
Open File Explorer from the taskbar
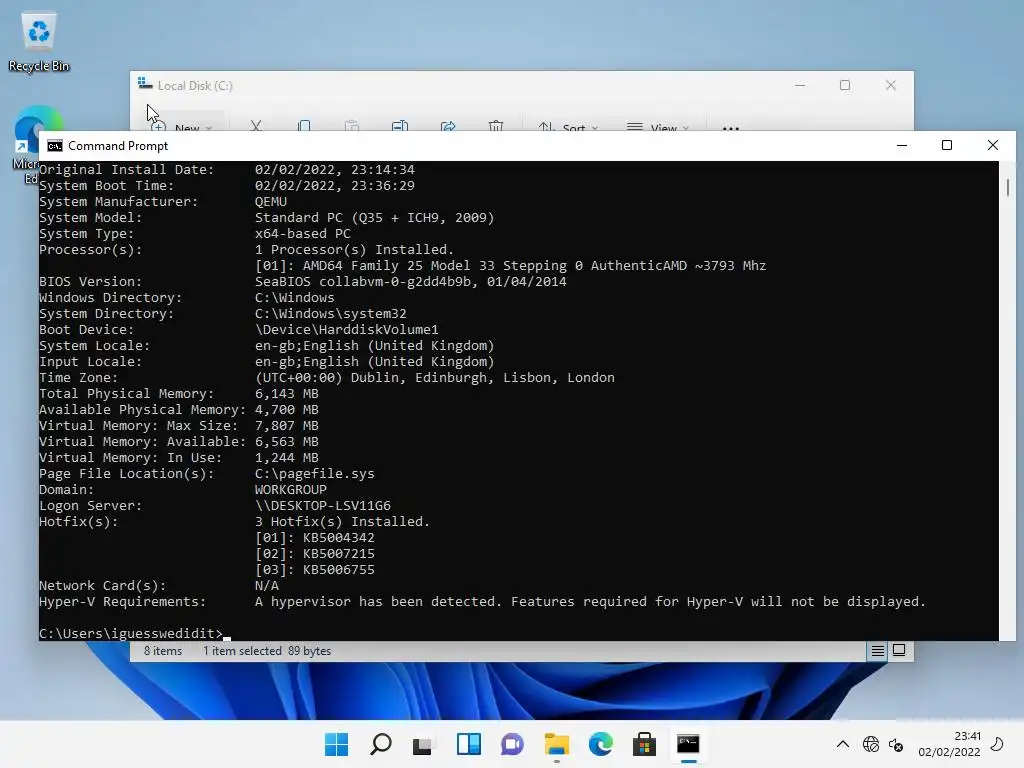[556, 744]
